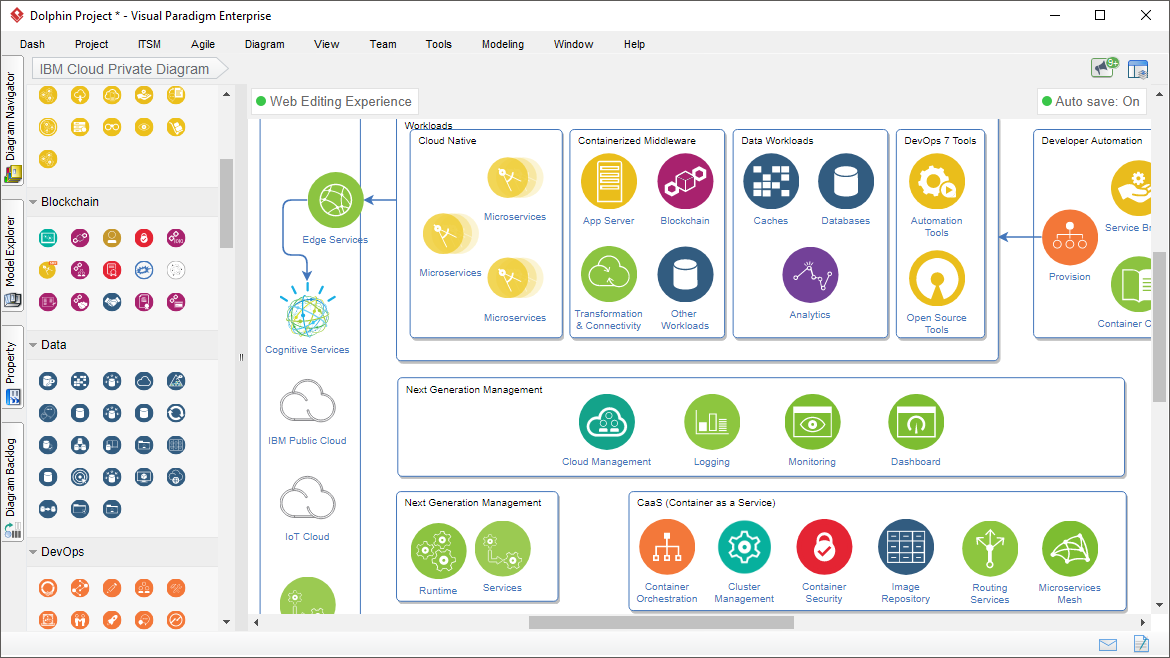The image size is (1170, 658).
Task: Open the Project menu
Action: [91, 44]
